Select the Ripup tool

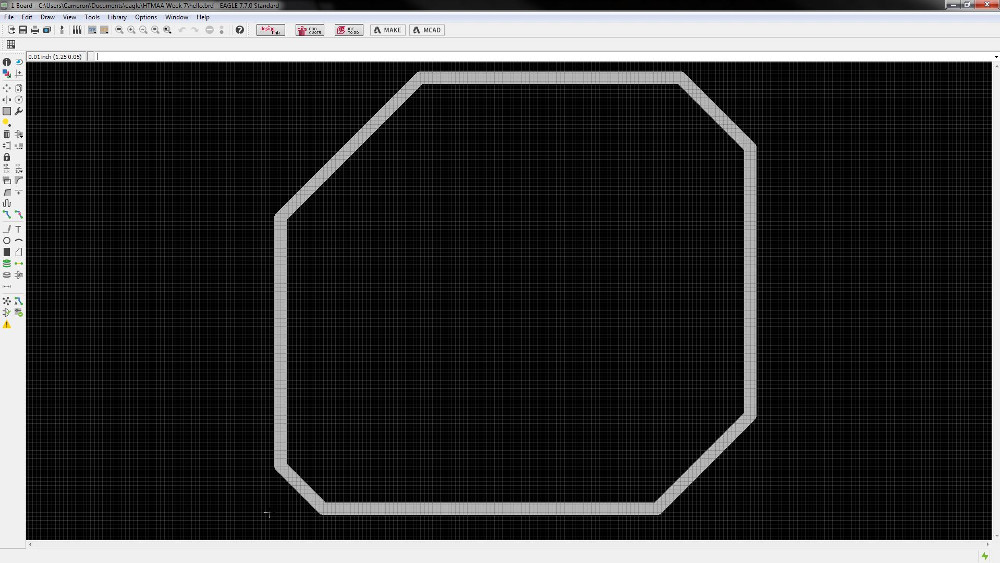(19, 215)
